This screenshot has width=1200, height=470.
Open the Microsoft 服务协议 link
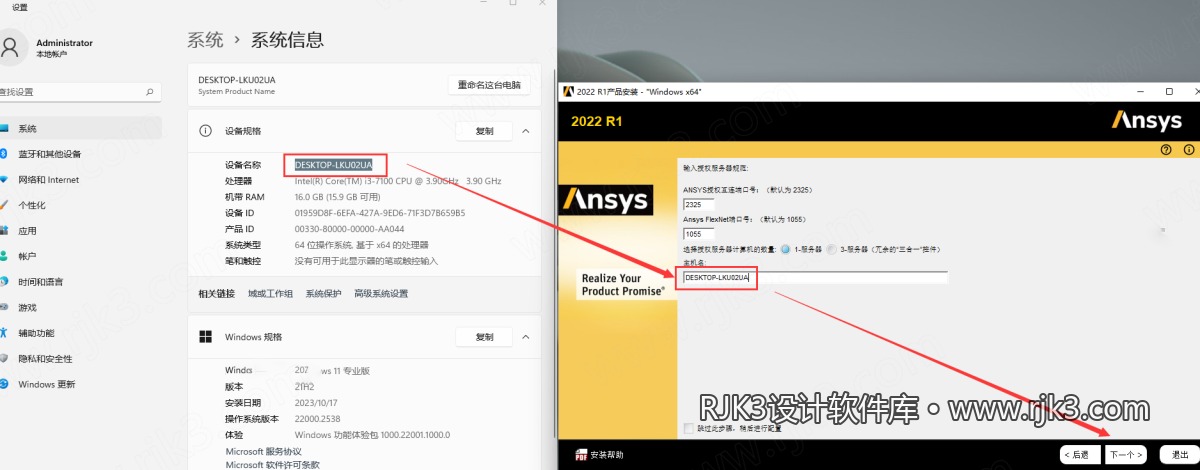tap(263, 451)
